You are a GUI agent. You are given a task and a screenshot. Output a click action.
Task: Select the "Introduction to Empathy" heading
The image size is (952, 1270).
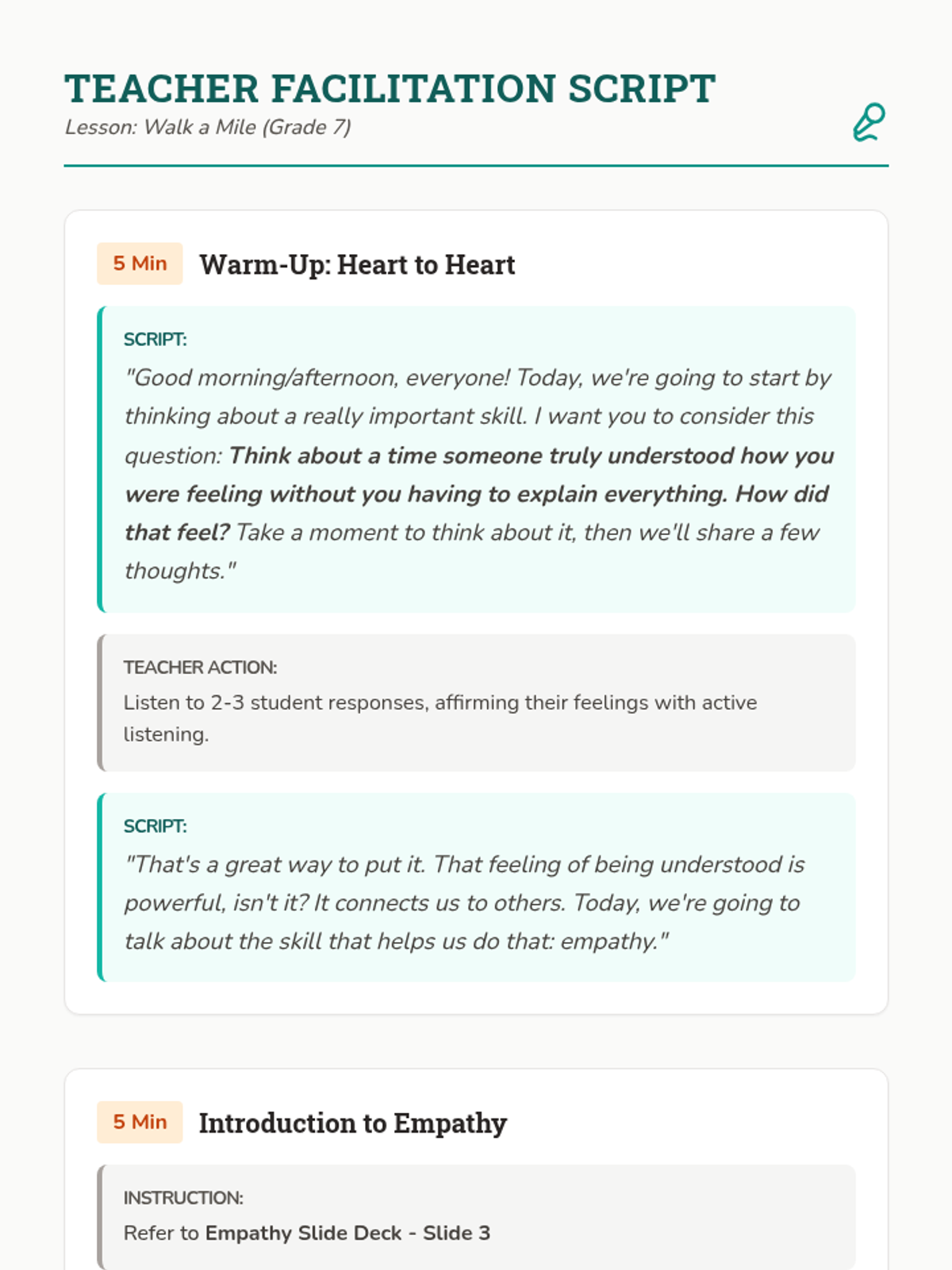(353, 1123)
